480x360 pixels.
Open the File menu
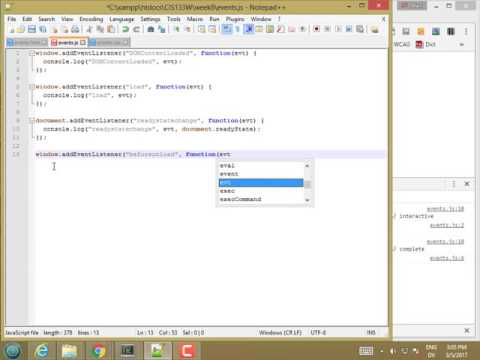12,19
